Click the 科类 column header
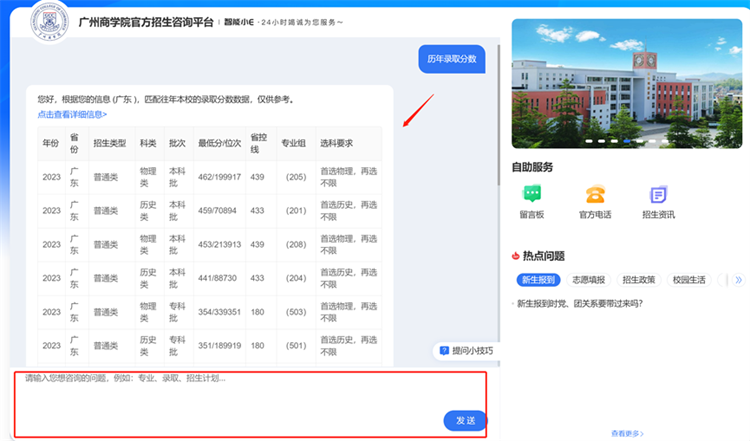 click(148, 143)
